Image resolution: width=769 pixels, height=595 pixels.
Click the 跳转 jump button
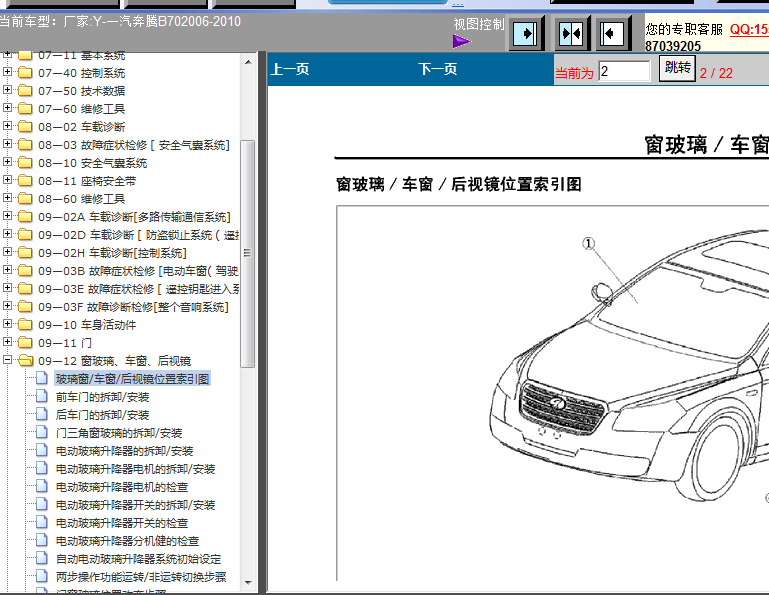click(677, 68)
